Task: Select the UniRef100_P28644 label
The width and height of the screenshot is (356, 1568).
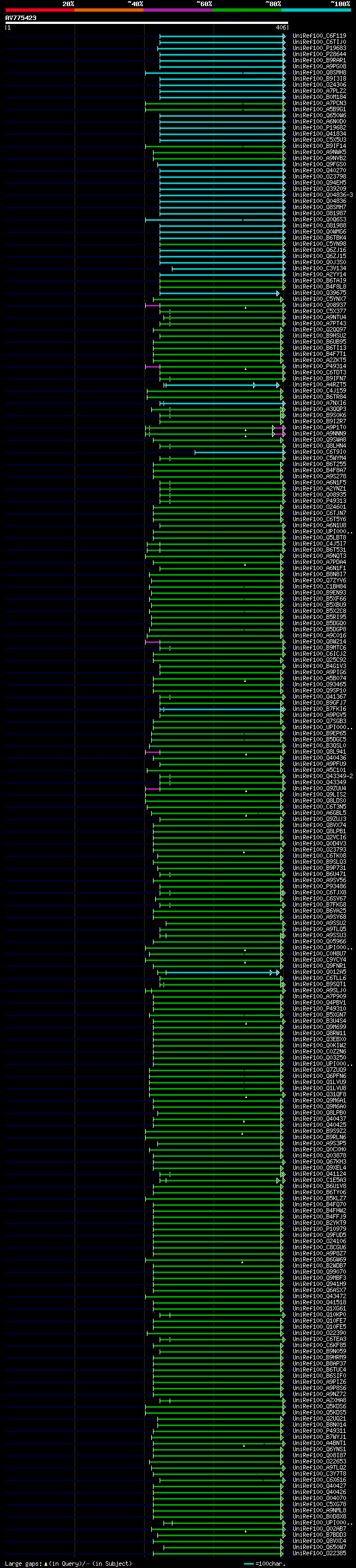Action: tap(319, 55)
